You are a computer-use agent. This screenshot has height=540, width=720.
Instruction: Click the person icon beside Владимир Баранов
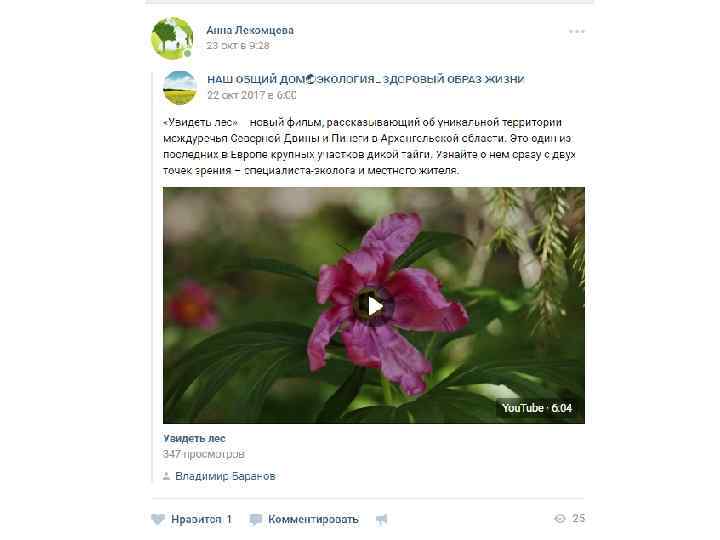click(x=167, y=476)
